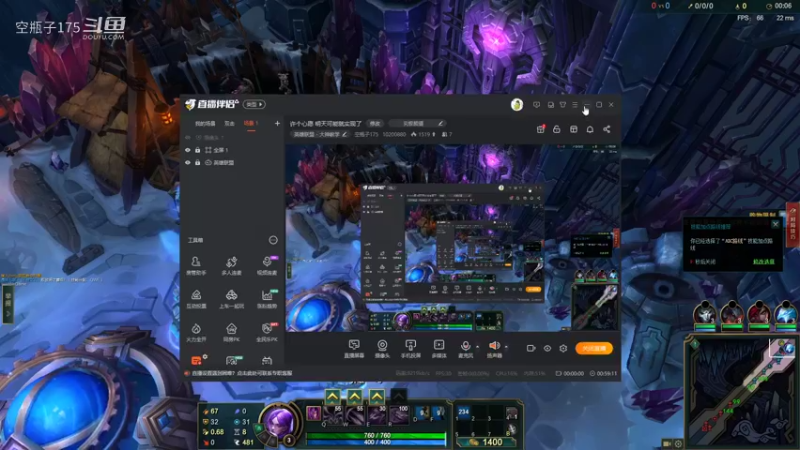800x450 pixels.
Task: Click the PK icon with NEW badge in bottom row
Action: pos(232,361)
